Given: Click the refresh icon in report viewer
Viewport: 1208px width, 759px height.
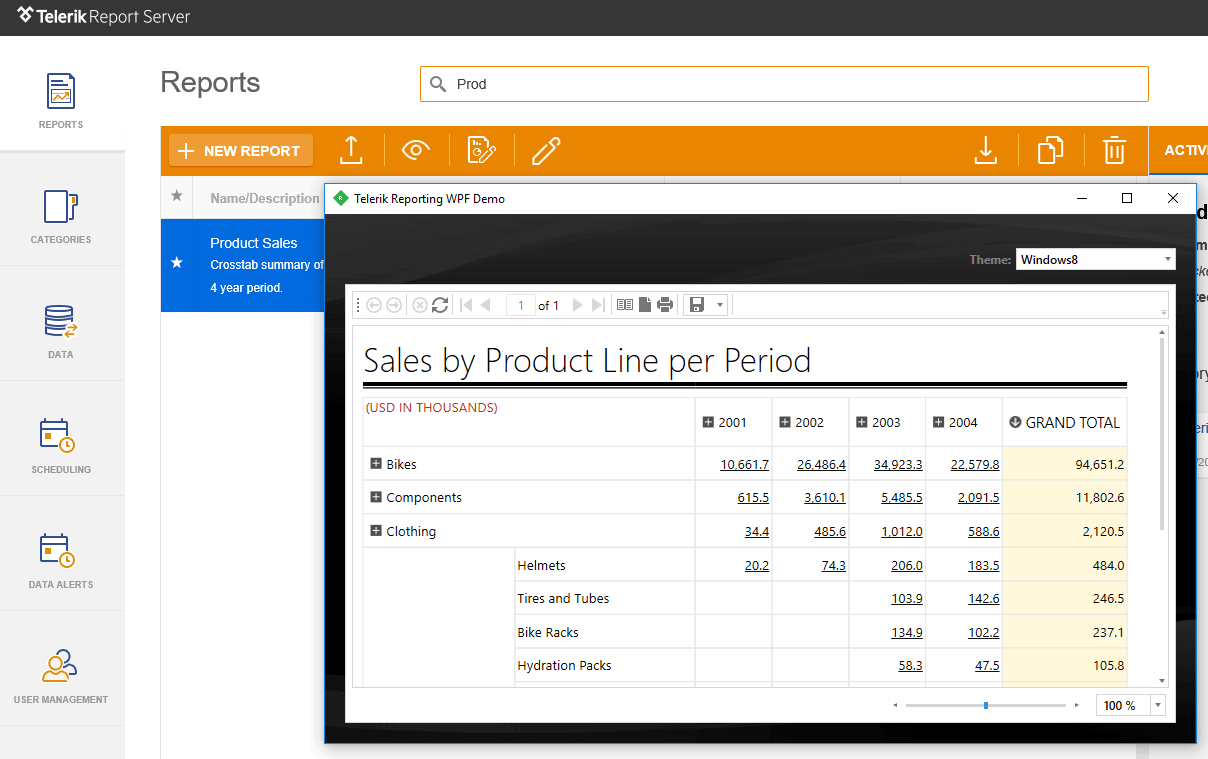Looking at the screenshot, I should tap(440, 305).
